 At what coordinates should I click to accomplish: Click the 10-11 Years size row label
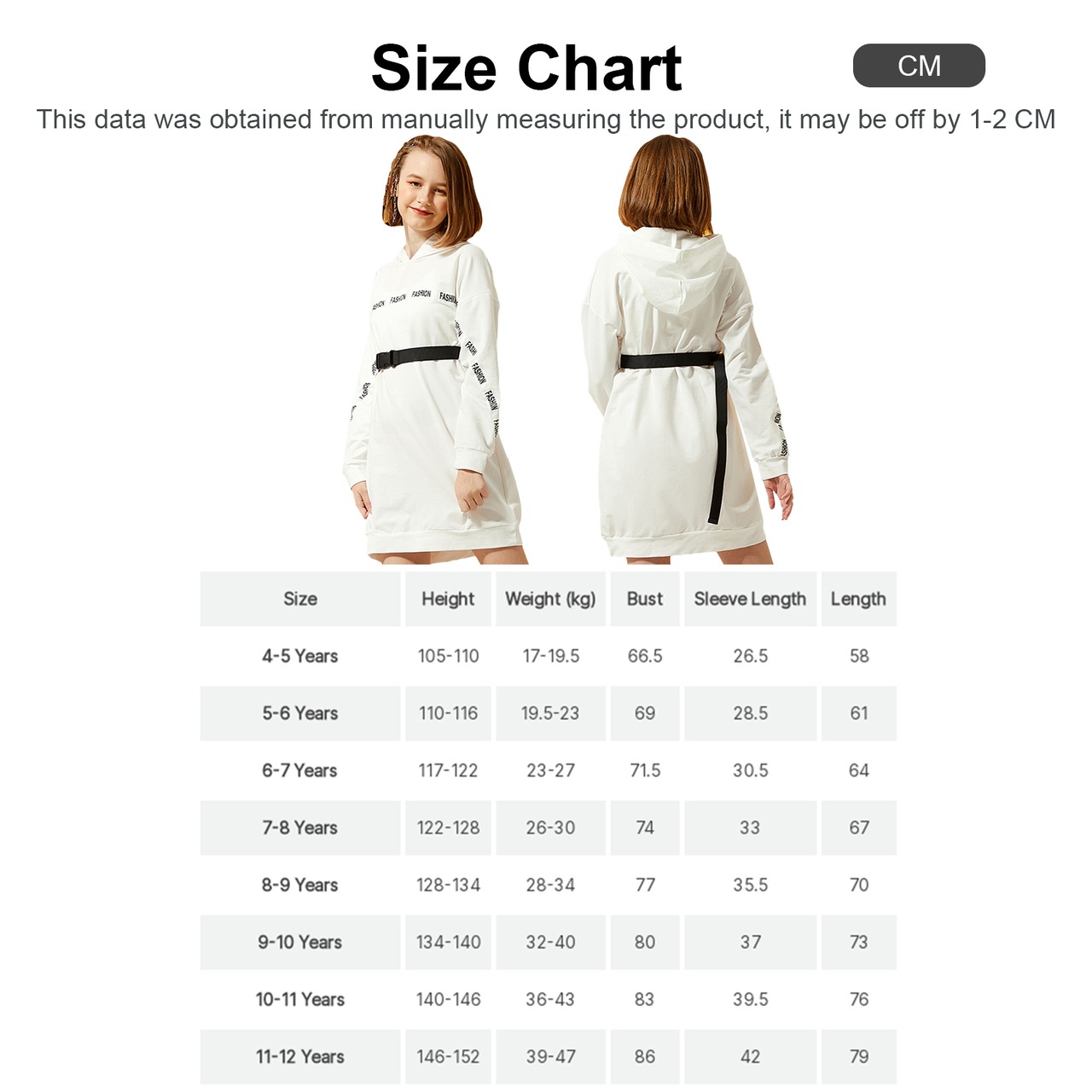click(300, 999)
